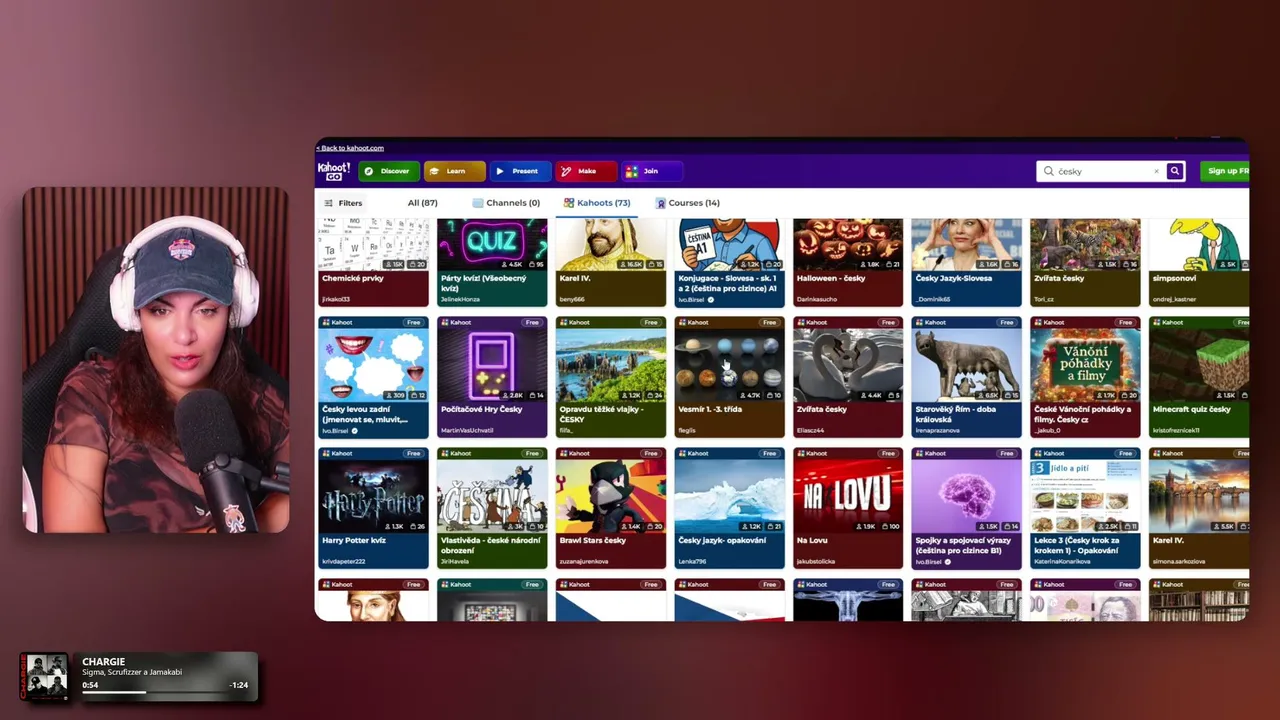Click the Free badge on Harry Potter kvíz
Screen dimensions: 1280x720
pyautogui.click(x=413, y=453)
